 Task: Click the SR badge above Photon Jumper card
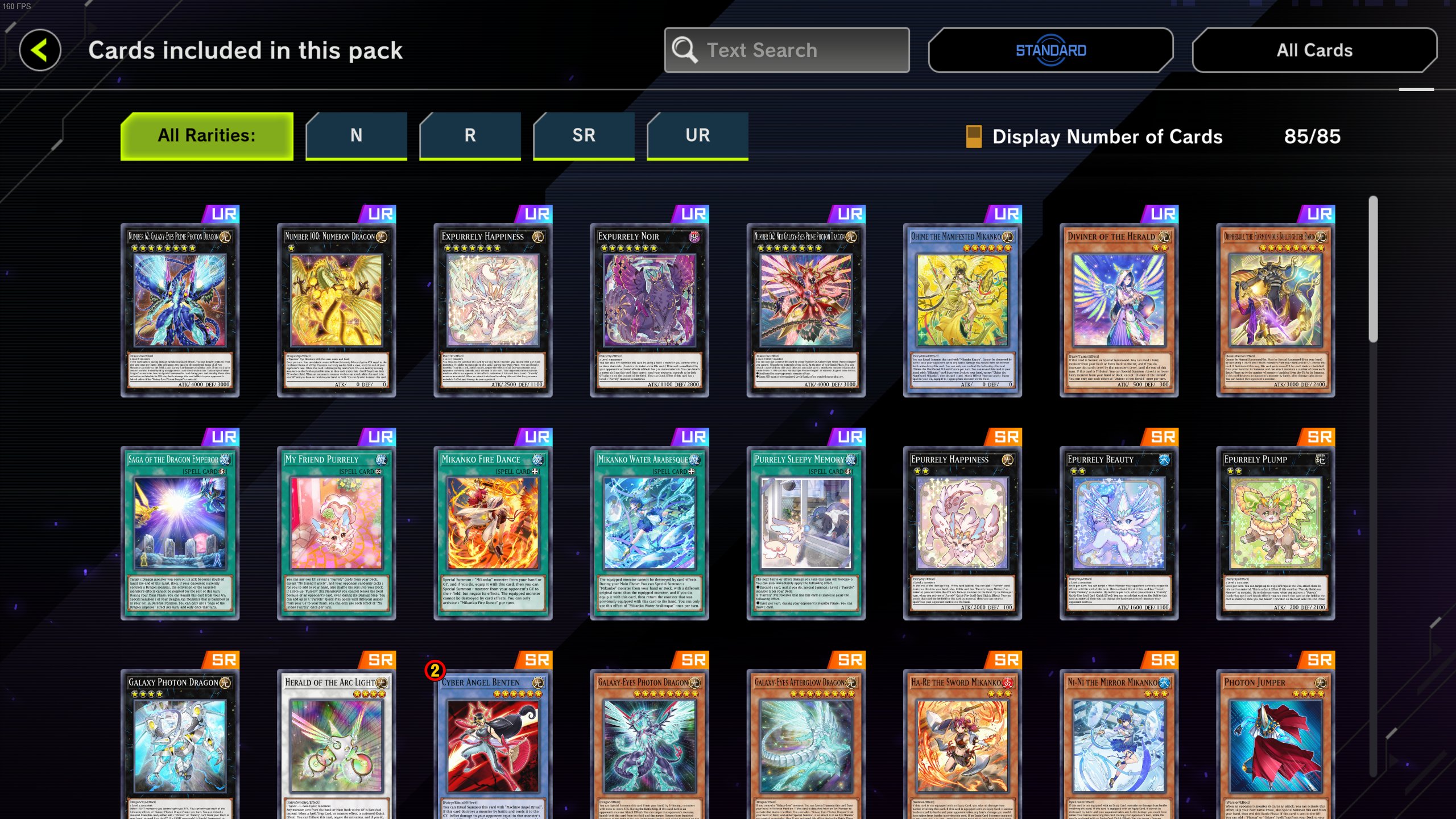[1316, 660]
